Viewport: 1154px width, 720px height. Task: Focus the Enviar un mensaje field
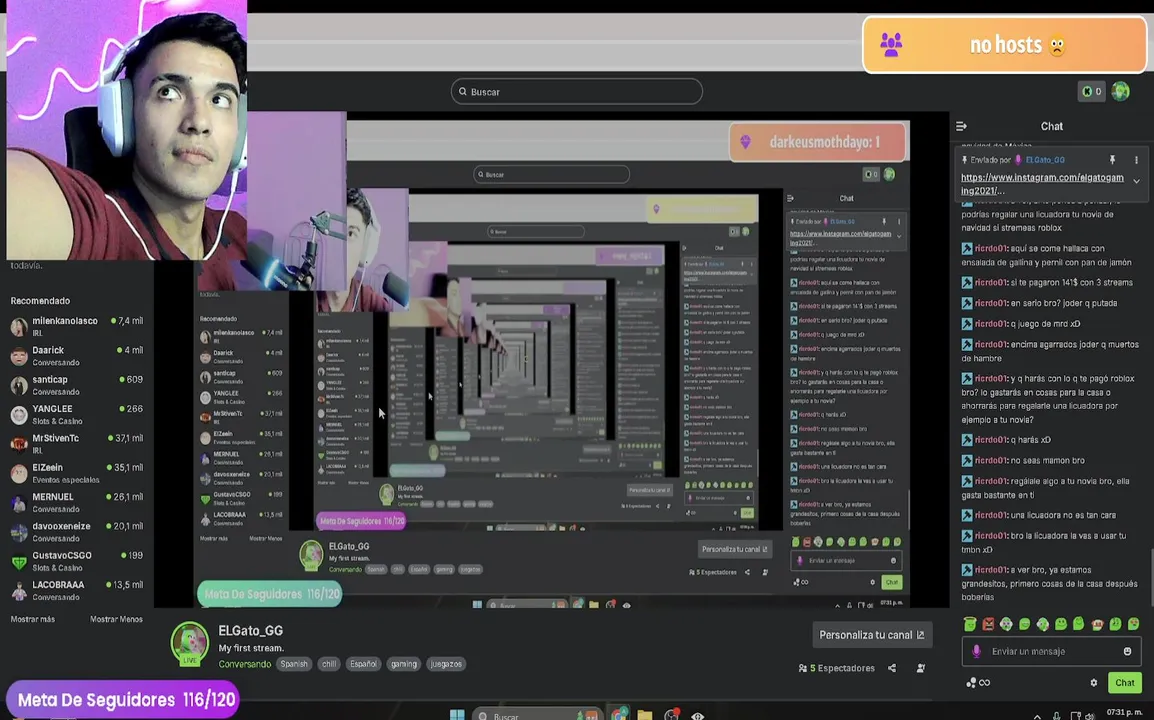1052,652
